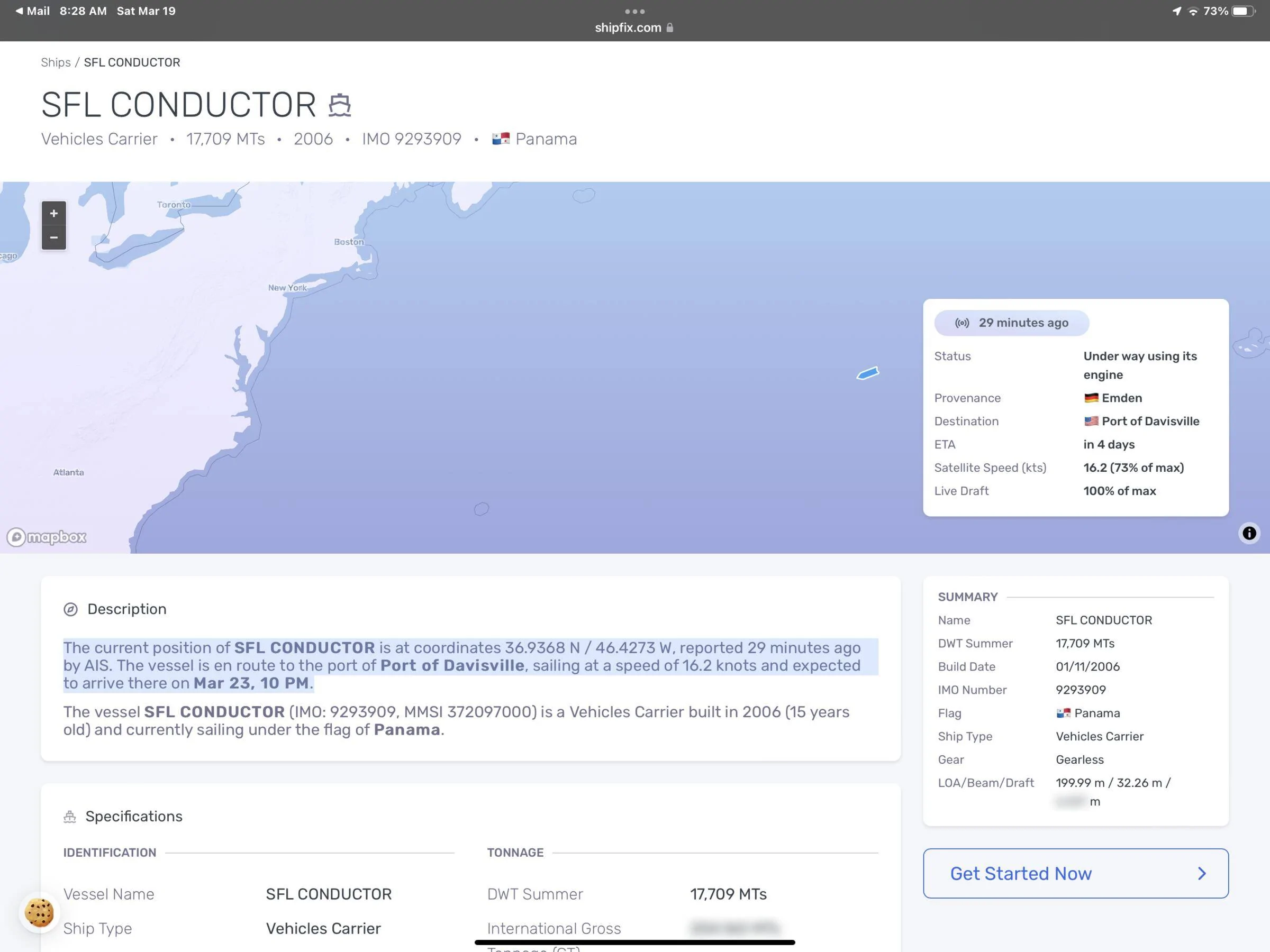Image resolution: width=1270 pixels, height=952 pixels.
Task: Click the Atlanta label on the map
Action: (68, 472)
